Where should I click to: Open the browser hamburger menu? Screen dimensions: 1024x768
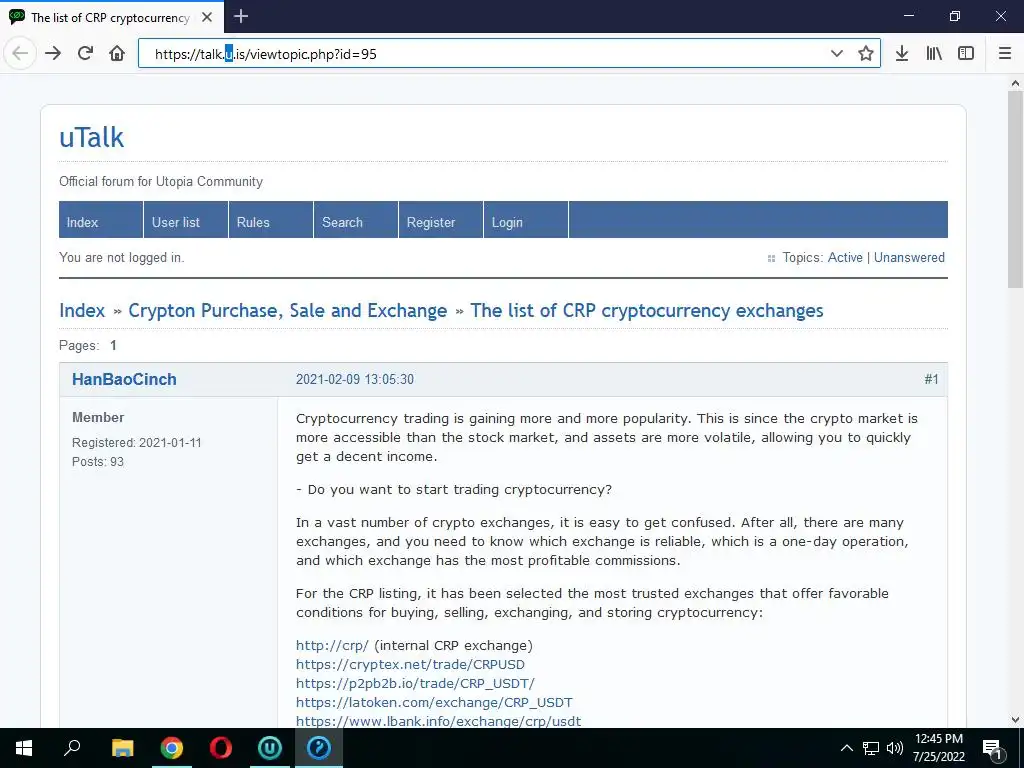1005,54
